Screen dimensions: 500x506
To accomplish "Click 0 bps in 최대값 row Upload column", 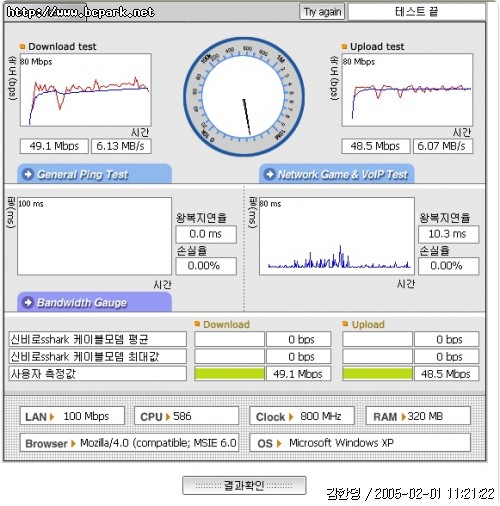I will point(447,356).
